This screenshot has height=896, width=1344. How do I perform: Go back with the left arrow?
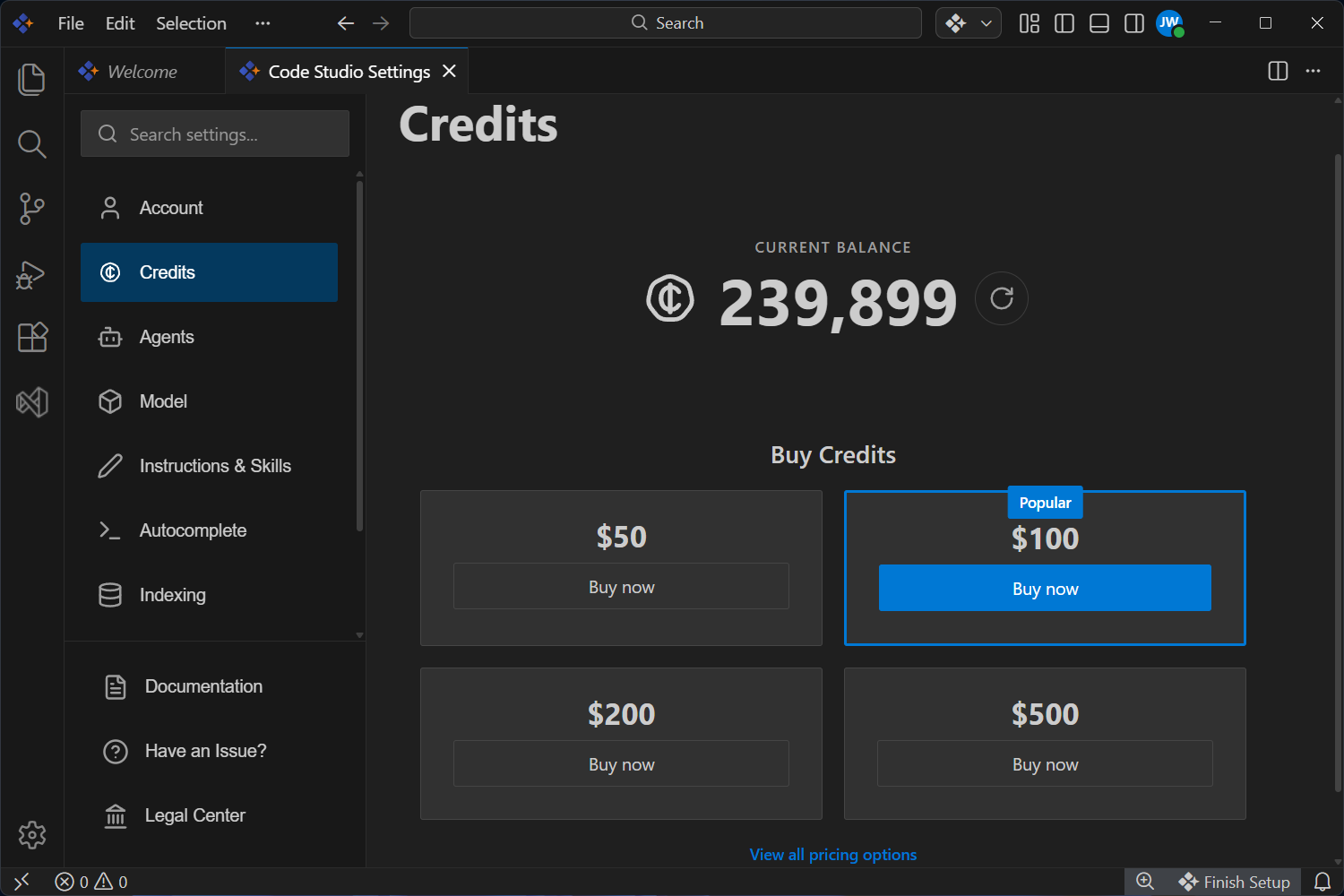click(346, 23)
